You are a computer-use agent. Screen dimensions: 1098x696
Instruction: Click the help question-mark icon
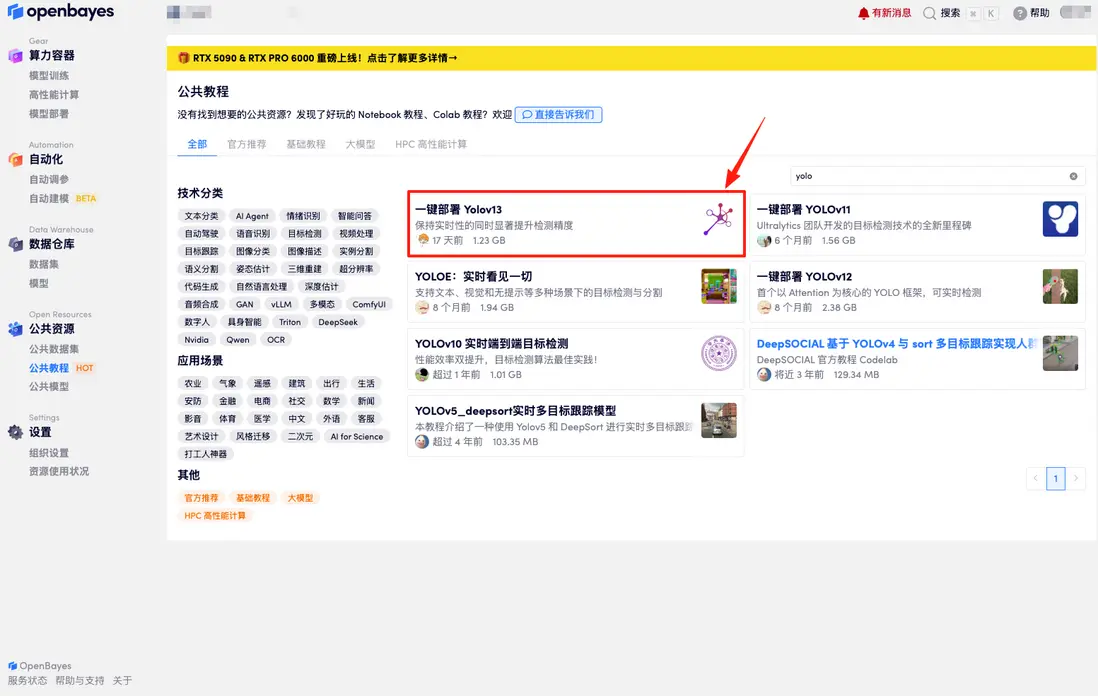[x=1020, y=13]
